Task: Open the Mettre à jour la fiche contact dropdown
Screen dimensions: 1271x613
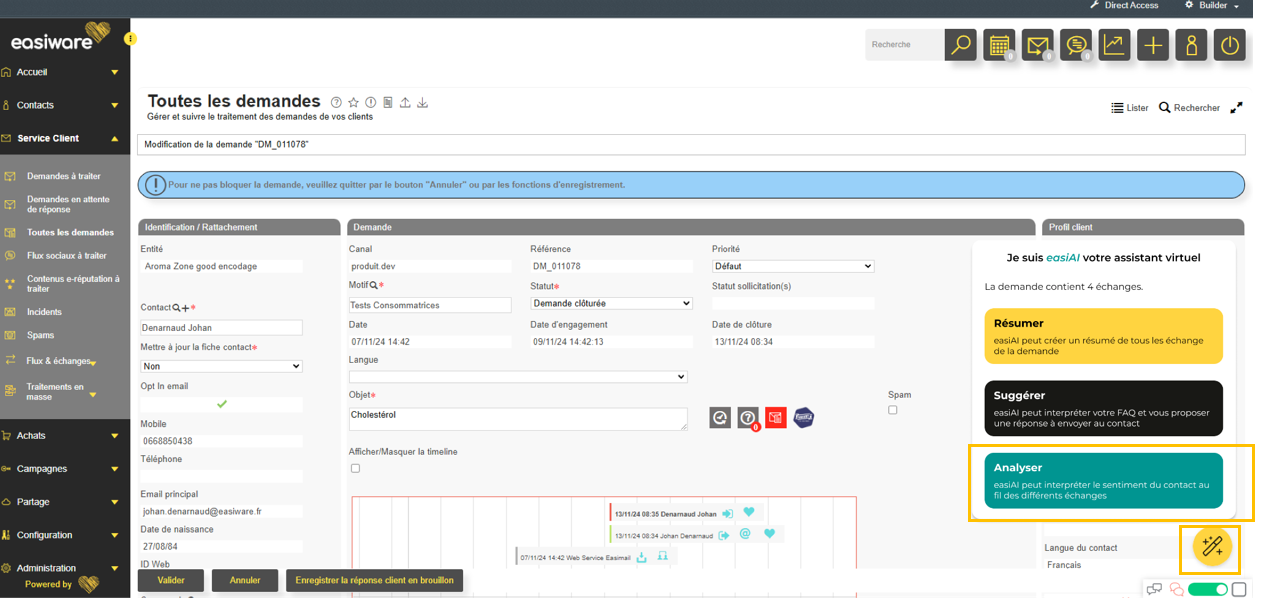Action: coord(221,366)
